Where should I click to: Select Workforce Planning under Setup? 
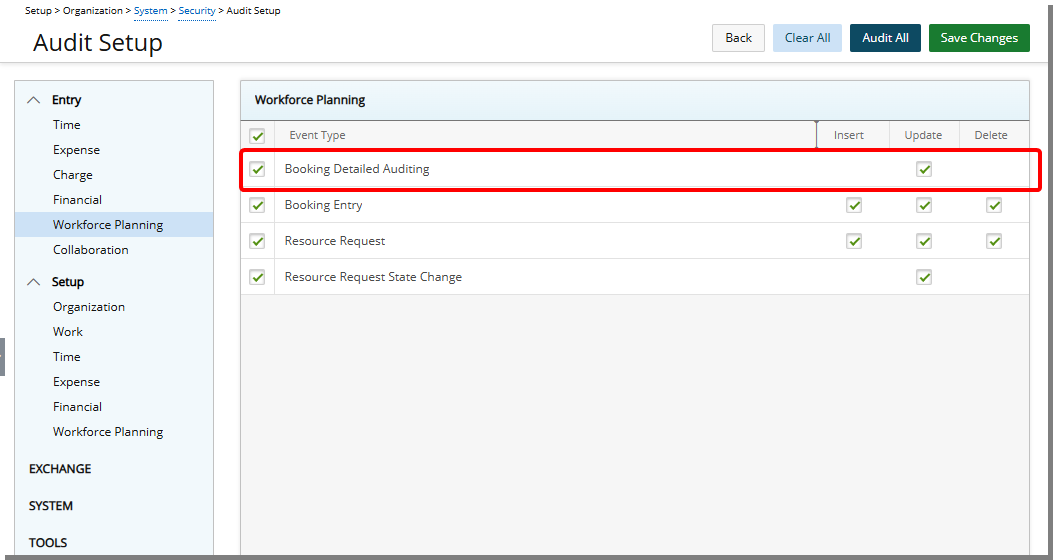click(108, 432)
